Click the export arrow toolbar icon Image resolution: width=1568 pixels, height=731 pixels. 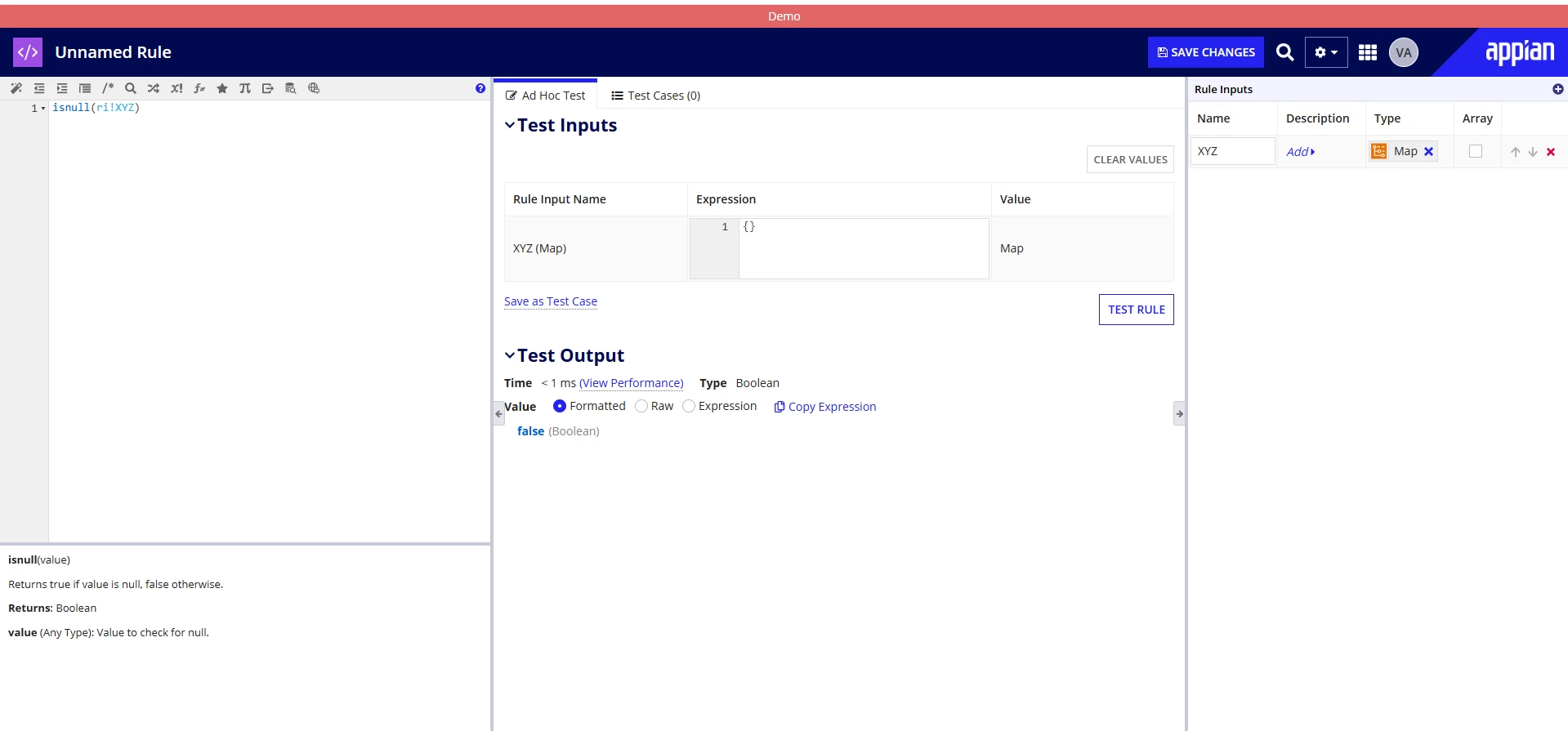click(x=267, y=88)
